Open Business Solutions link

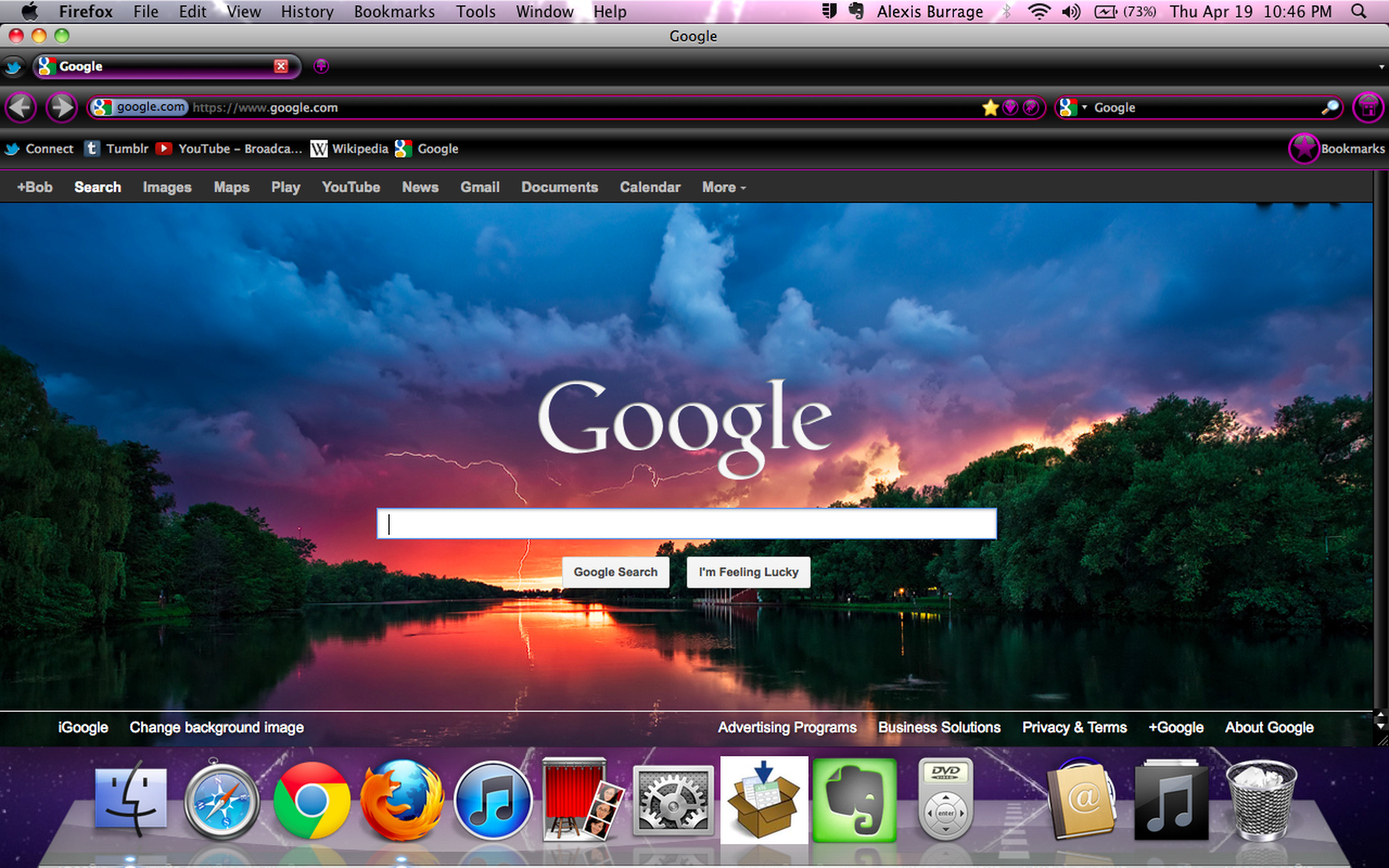[x=939, y=727]
